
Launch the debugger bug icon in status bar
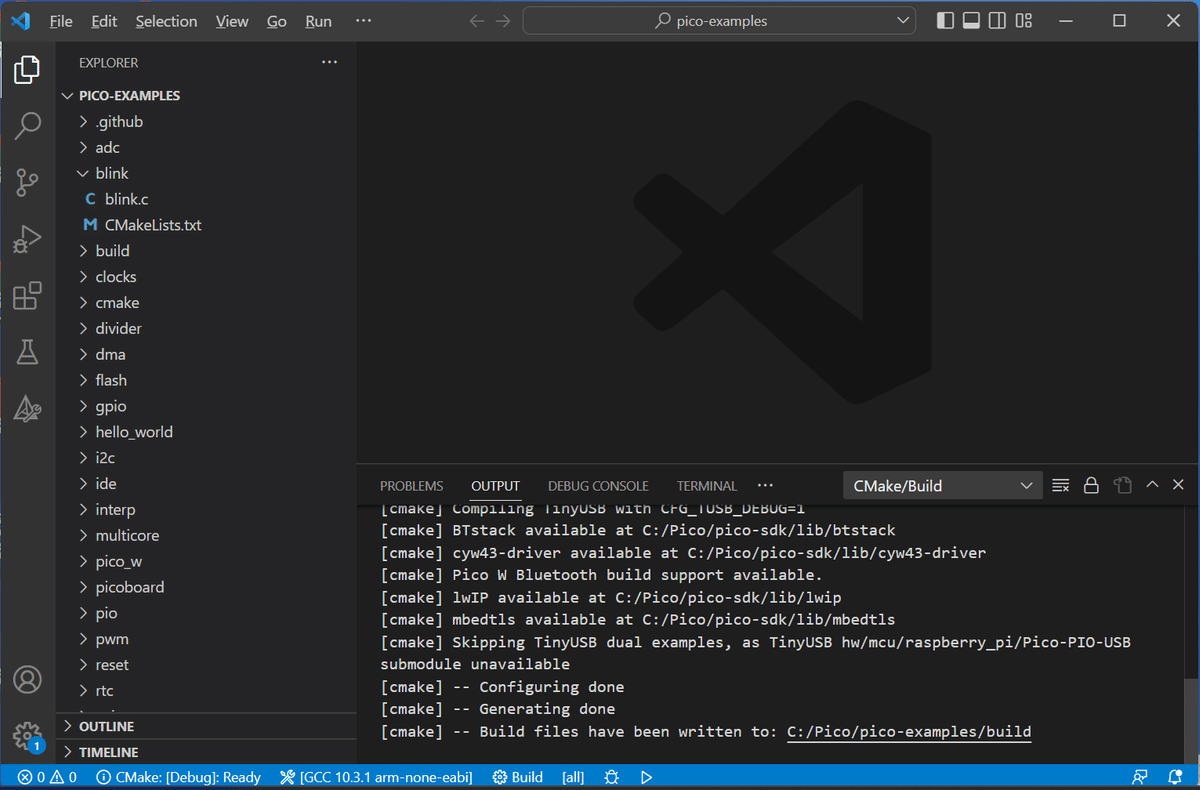(612, 777)
